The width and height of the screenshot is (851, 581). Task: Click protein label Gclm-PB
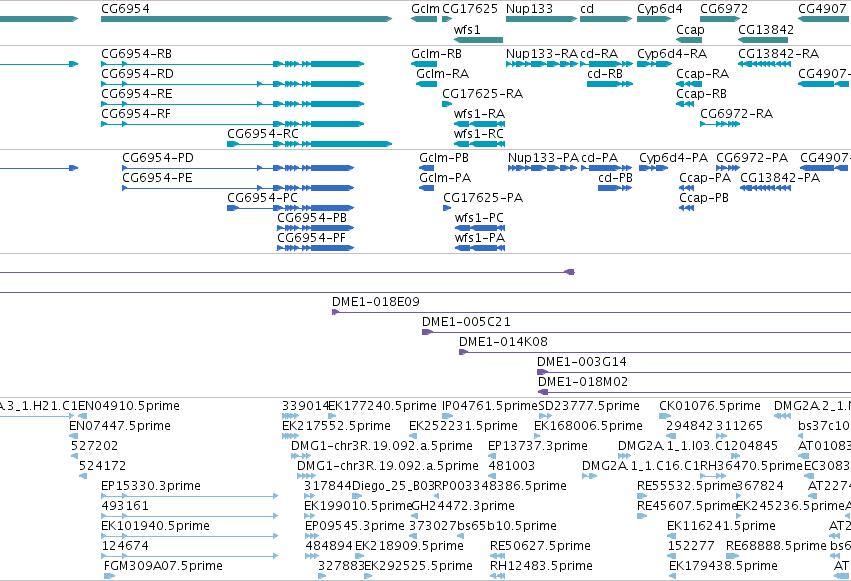[444, 158]
